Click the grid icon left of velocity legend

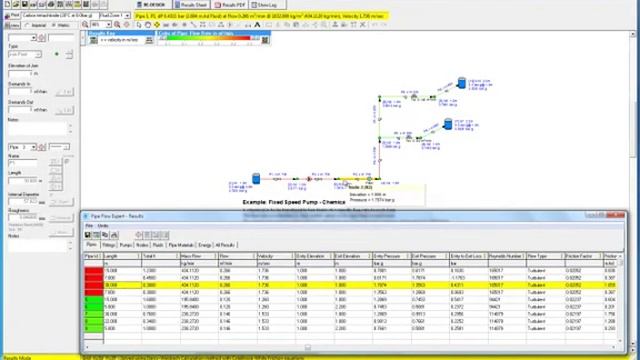point(93,40)
